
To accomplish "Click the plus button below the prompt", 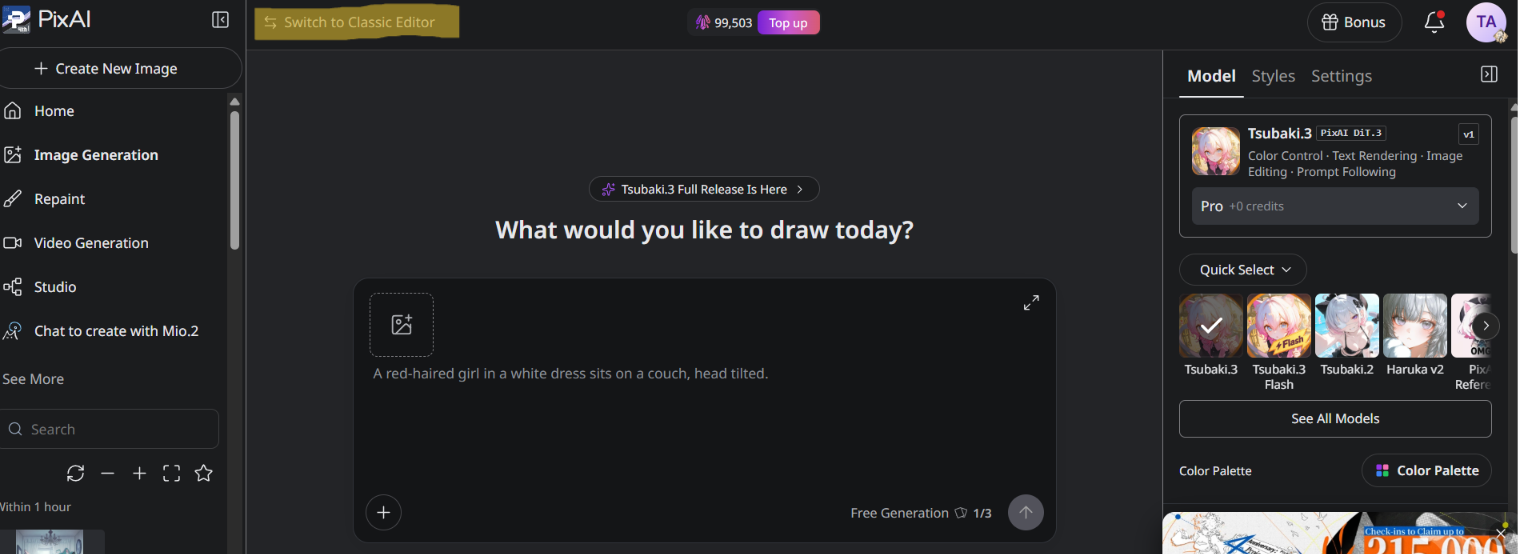I will click(383, 513).
